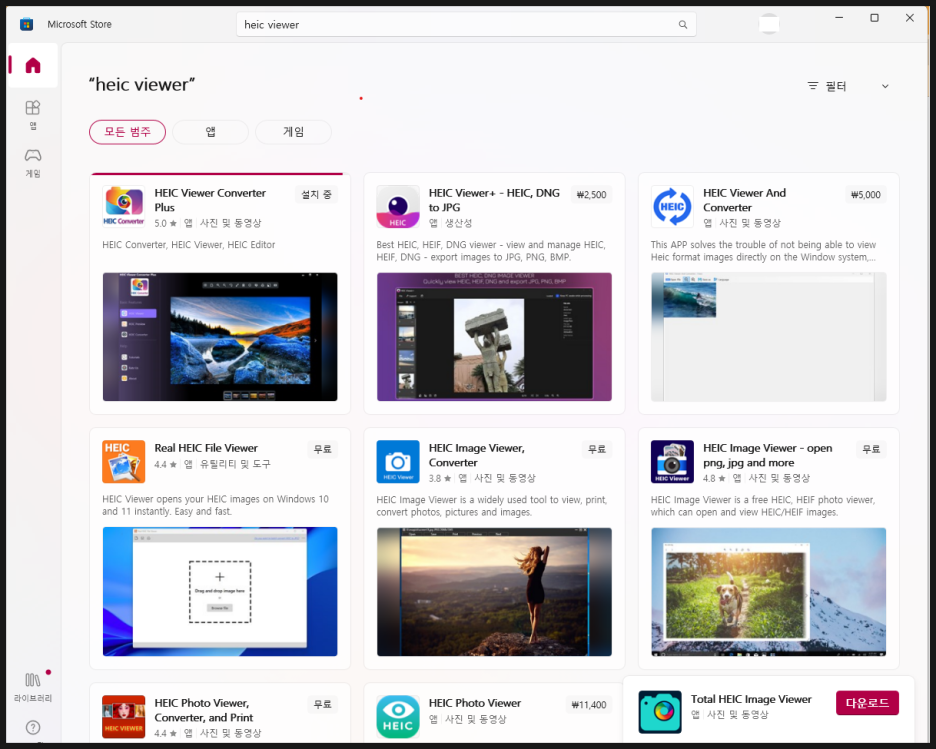Click the HEIC Viewer+ - HEIC, DNG to JPG title
Screen dimensions: 936x749
coord(494,200)
